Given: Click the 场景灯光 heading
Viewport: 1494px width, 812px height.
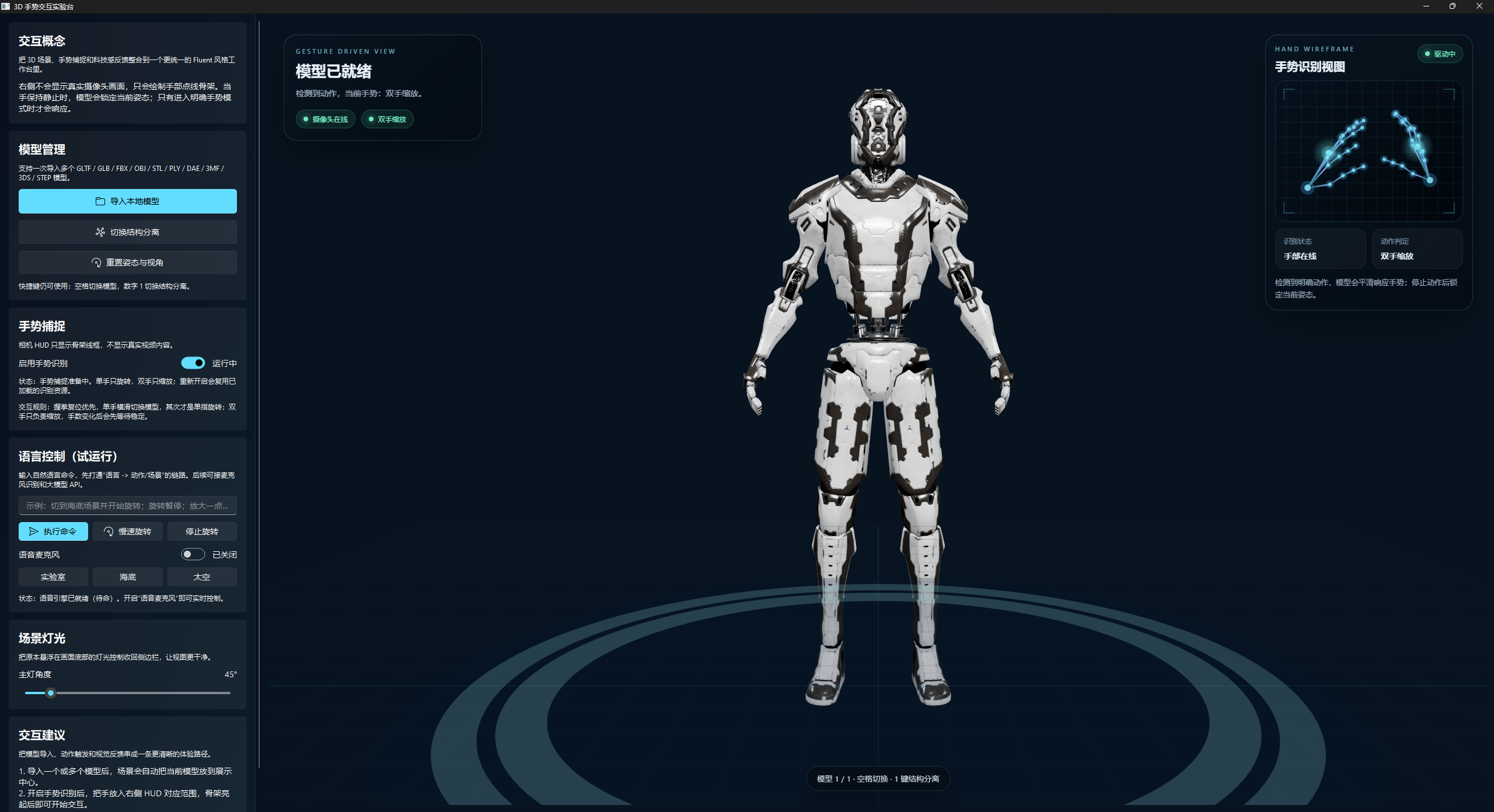Looking at the screenshot, I should (x=42, y=638).
